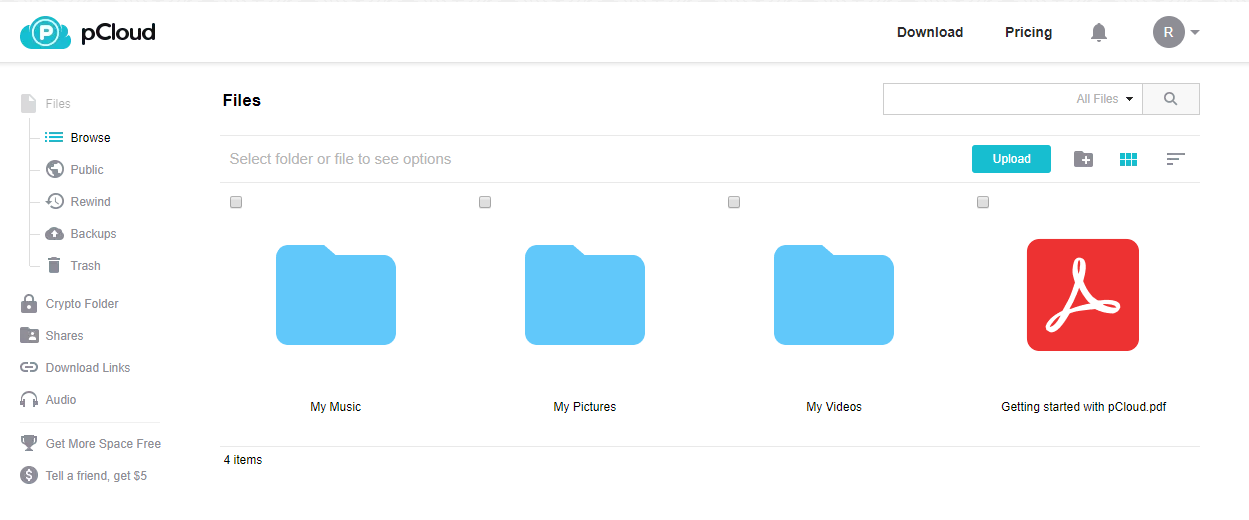Screen dimensions: 1249x520
Task: Select Download in the top navigation
Action: click(929, 32)
